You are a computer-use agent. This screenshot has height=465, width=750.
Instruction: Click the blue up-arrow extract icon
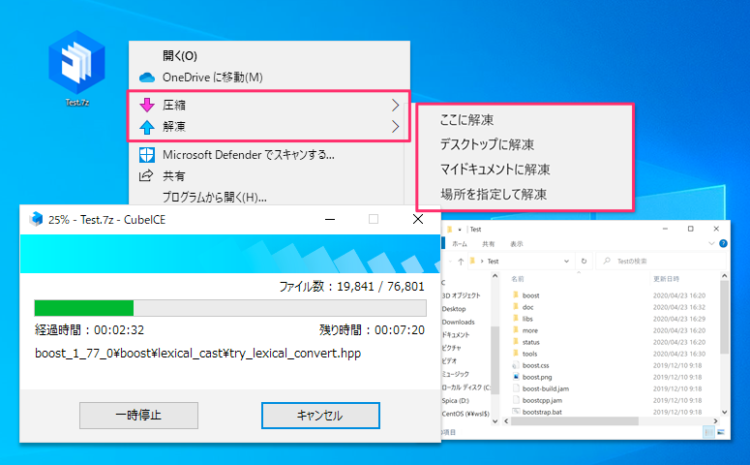pos(147,127)
